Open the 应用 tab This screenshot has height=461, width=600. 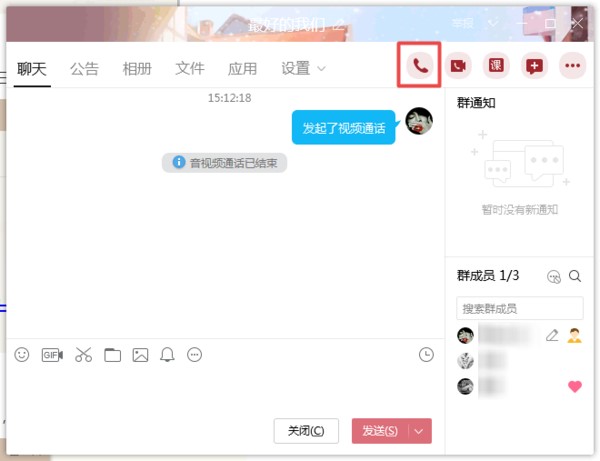[242, 69]
